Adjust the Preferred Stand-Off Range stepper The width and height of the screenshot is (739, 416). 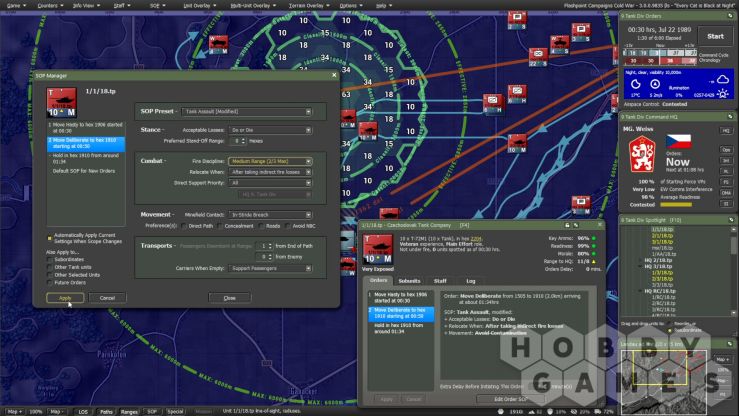(244, 141)
